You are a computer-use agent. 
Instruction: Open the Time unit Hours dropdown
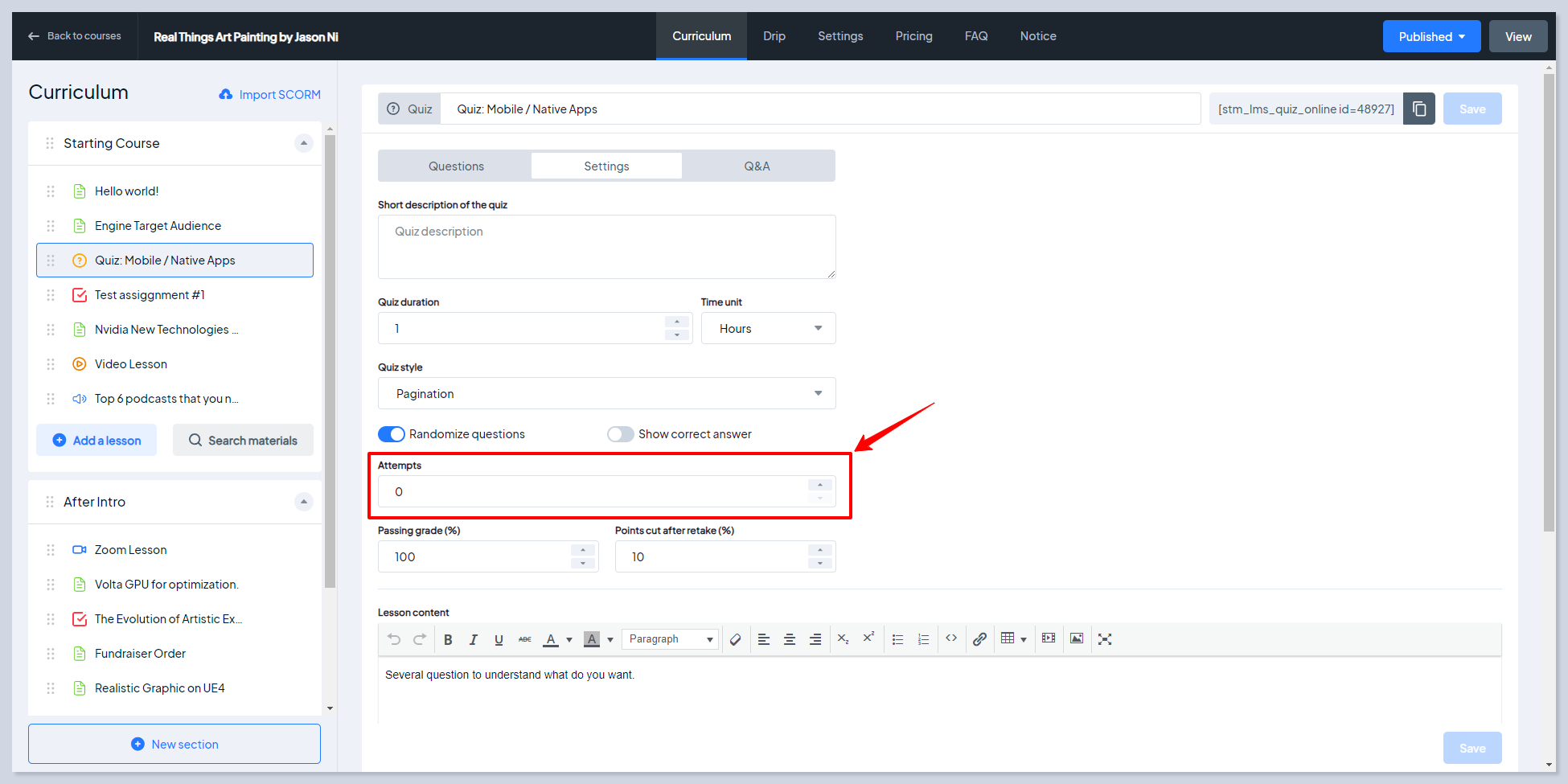[x=768, y=328]
